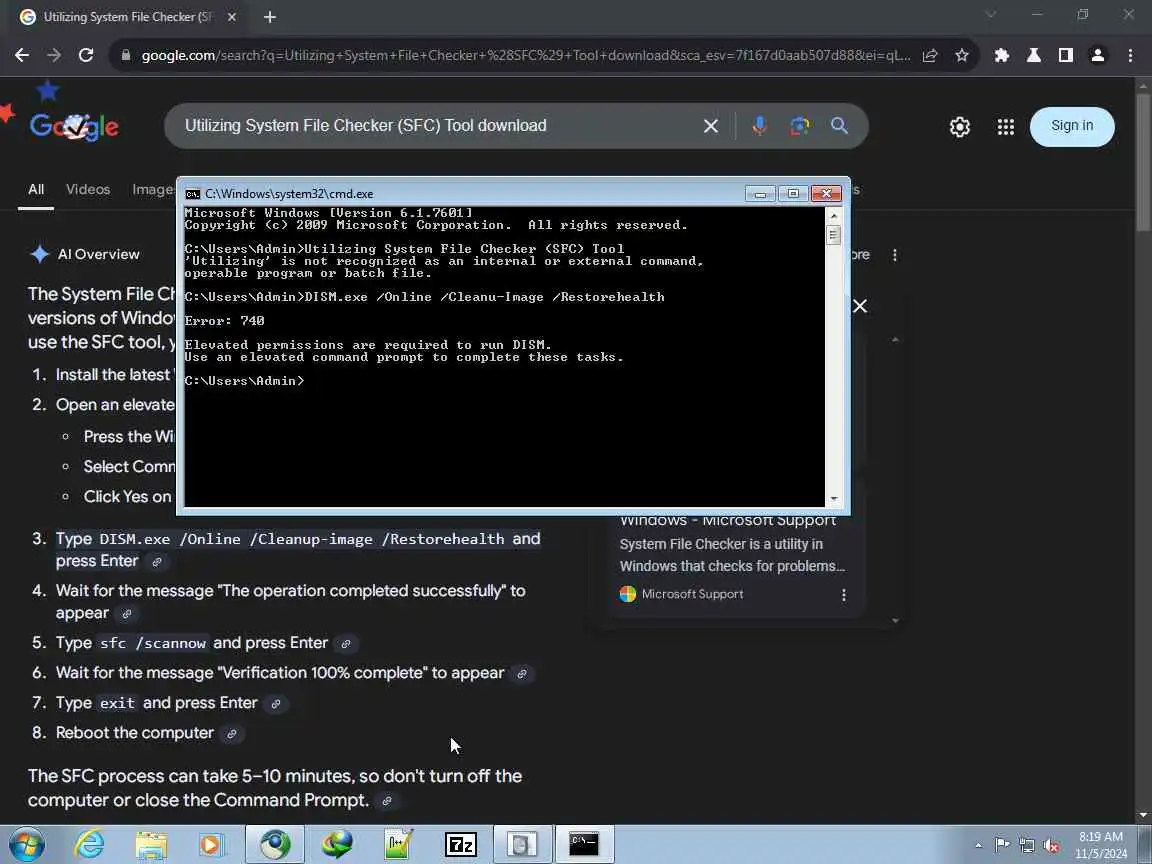Click the sources panel scroll down arrow

click(x=895, y=621)
